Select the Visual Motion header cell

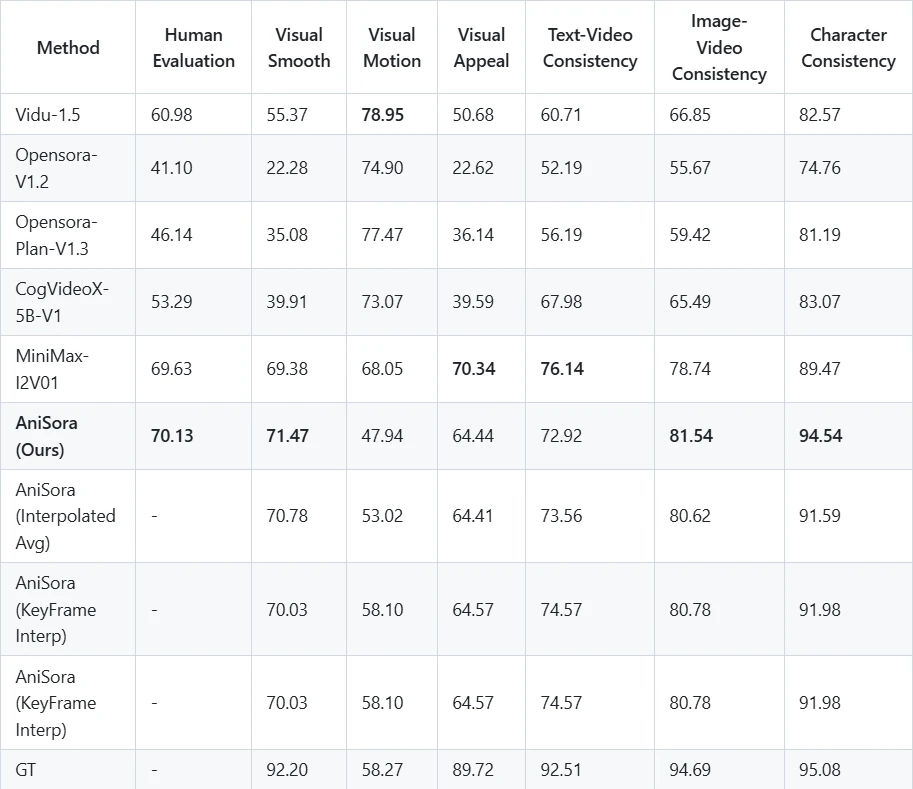point(392,47)
